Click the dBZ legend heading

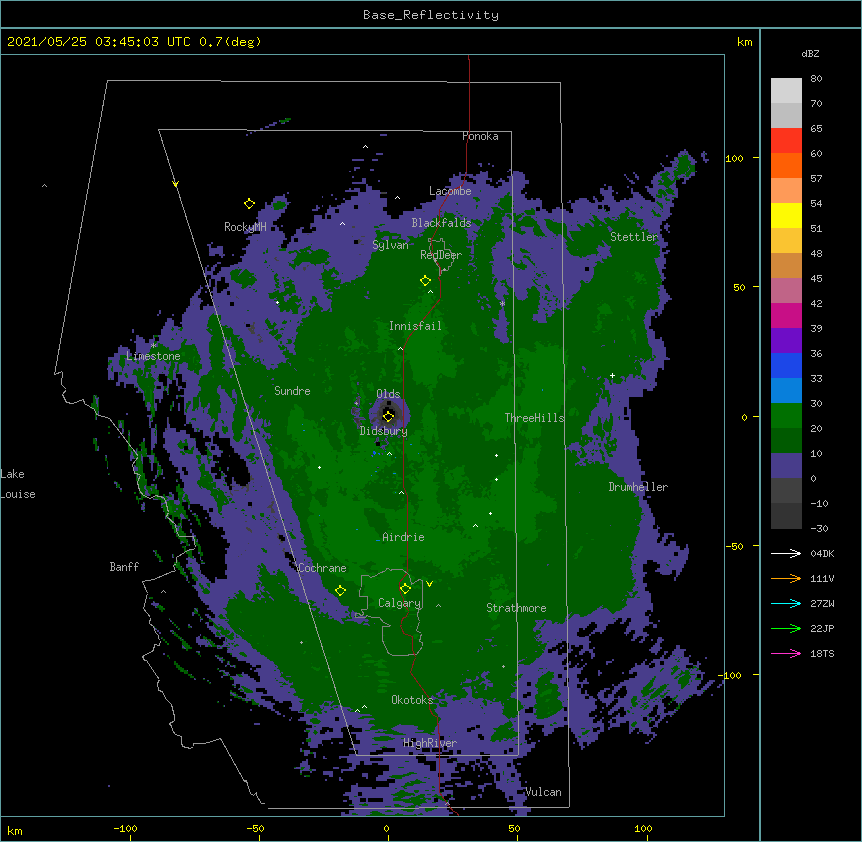click(810, 53)
